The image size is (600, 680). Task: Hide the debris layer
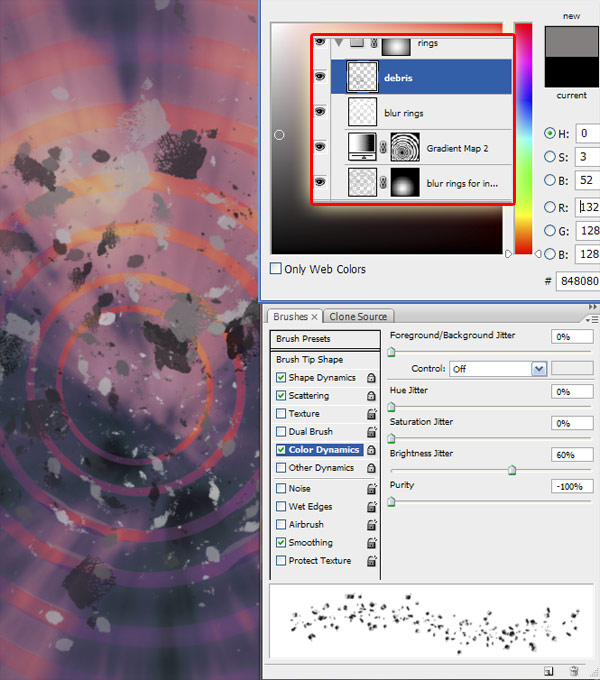click(x=320, y=77)
